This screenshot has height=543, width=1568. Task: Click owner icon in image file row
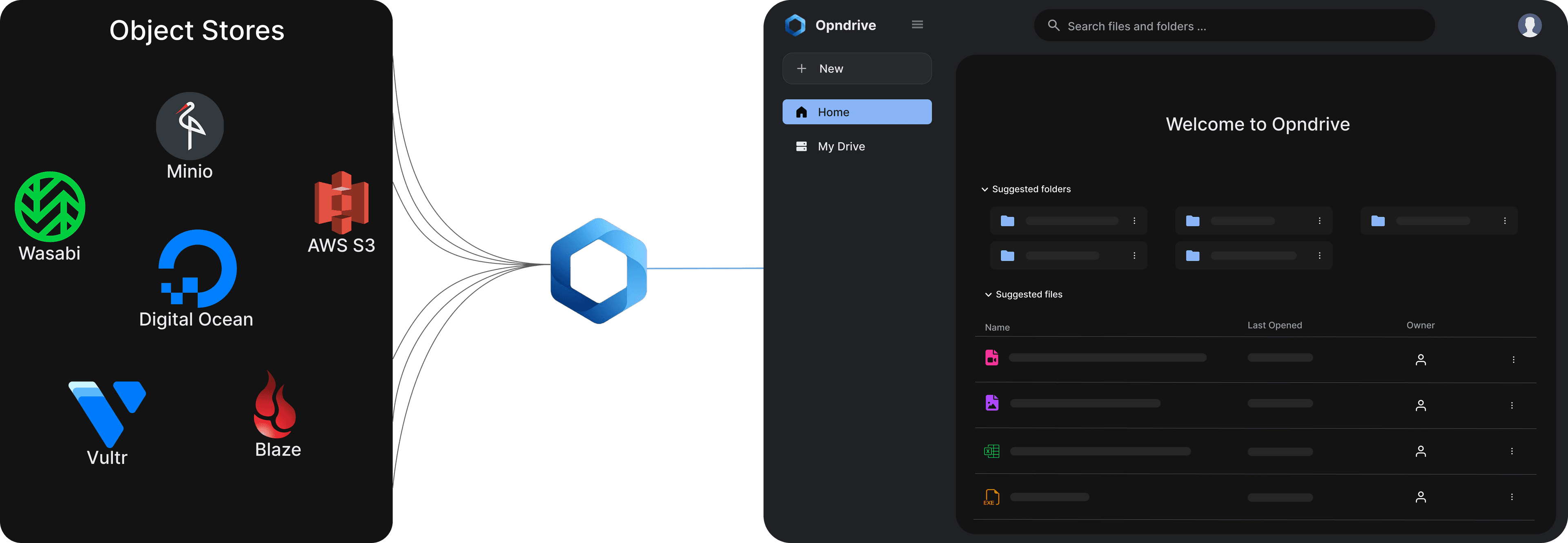point(1421,405)
